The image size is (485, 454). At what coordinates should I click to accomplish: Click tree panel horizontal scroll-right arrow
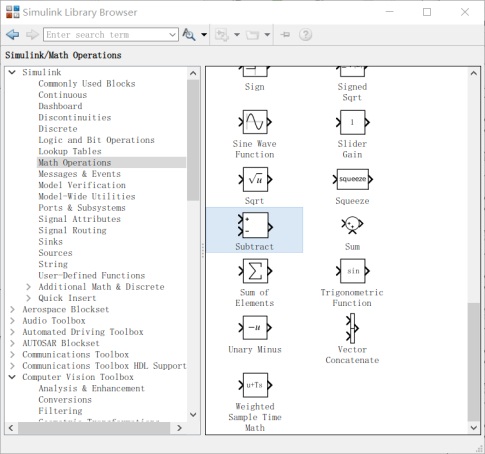point(179,428)
